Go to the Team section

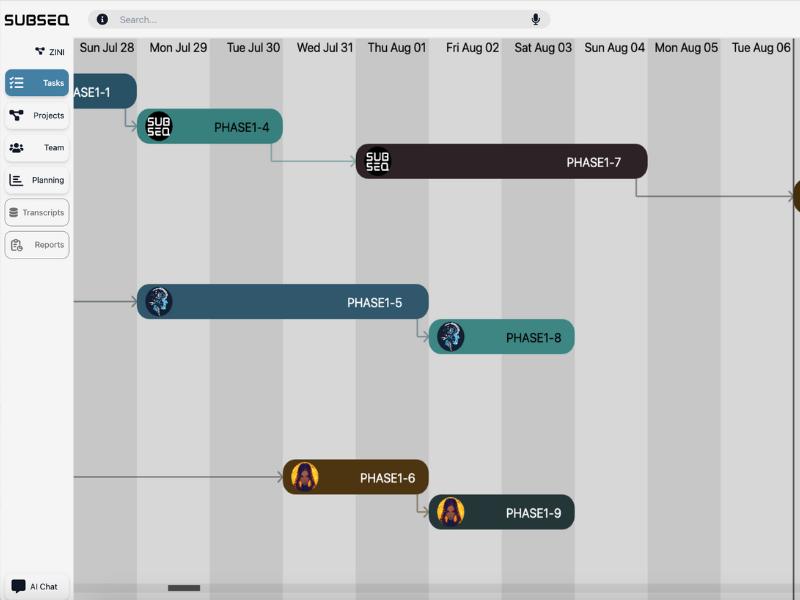(37, 147)
